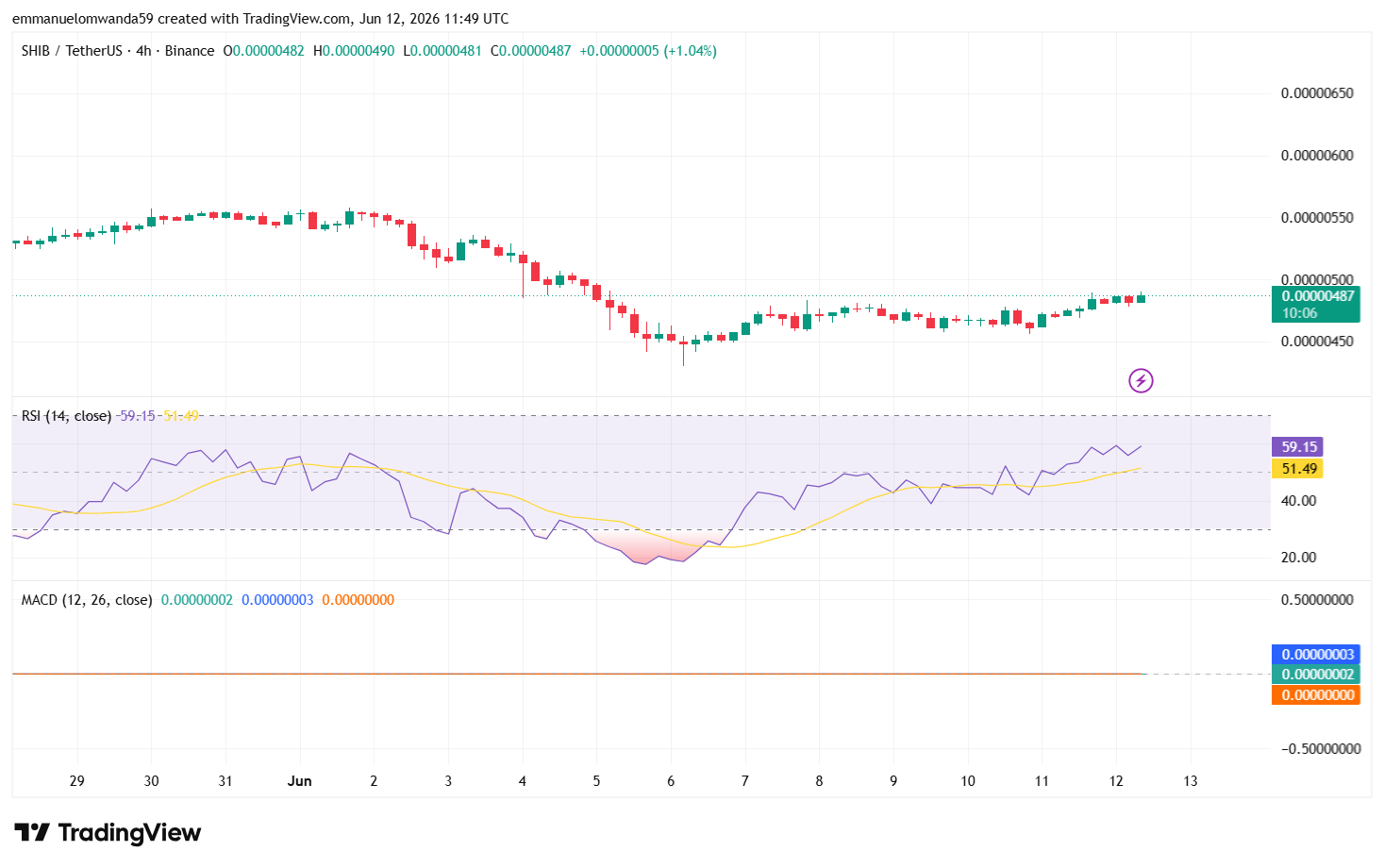Click the Open value O0.00000482

point(263,51)
